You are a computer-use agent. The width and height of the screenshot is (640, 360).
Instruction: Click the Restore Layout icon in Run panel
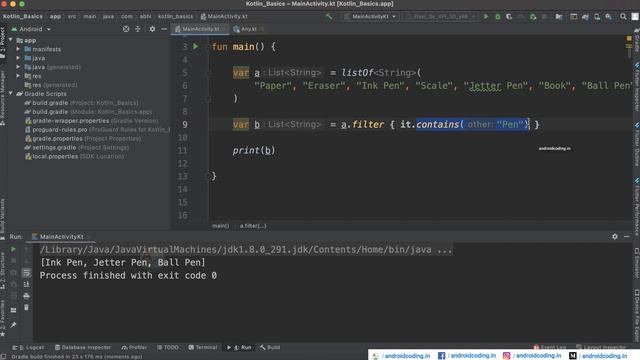(13, 310)
